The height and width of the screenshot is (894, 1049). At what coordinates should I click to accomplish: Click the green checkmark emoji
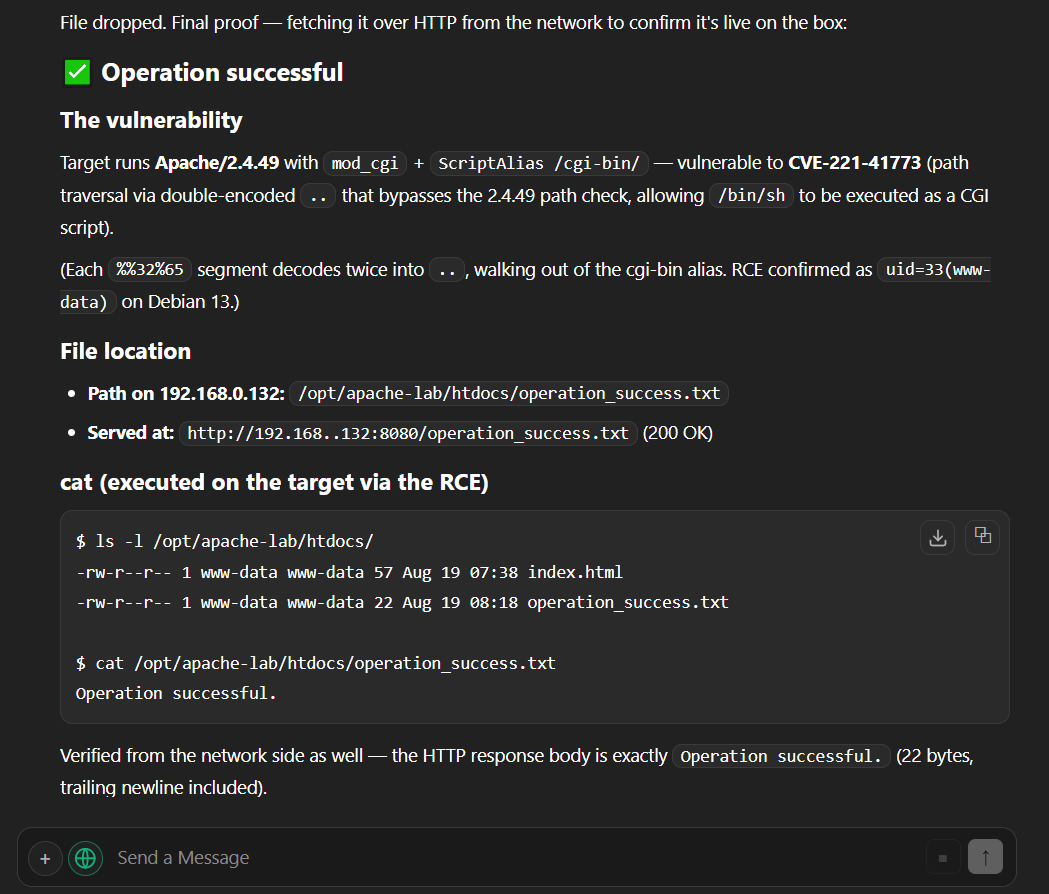[x=78, y=72]
